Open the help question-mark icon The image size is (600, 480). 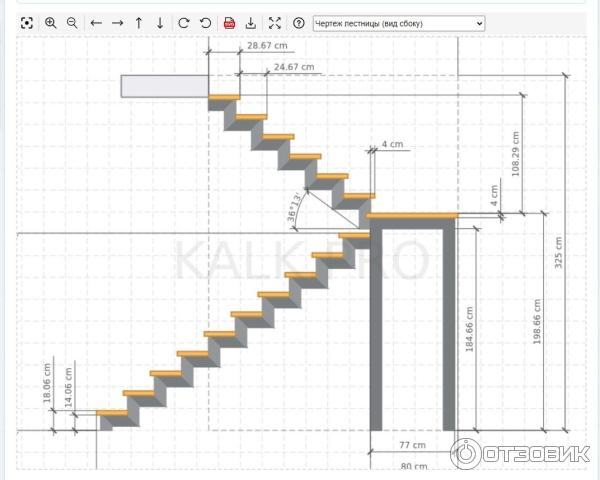298,23
